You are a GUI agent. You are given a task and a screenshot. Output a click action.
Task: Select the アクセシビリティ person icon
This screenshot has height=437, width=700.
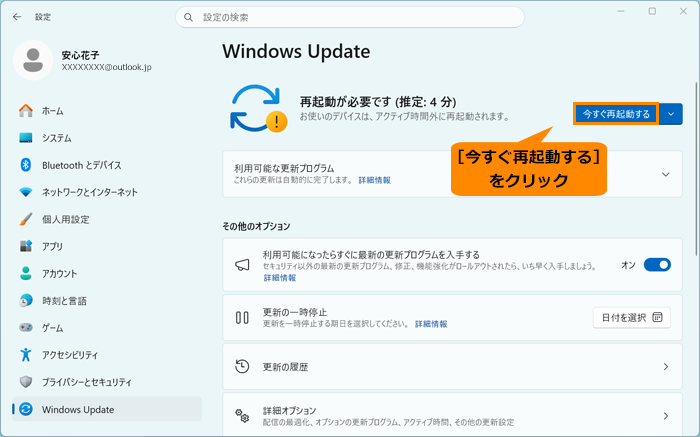coord(26,355)
